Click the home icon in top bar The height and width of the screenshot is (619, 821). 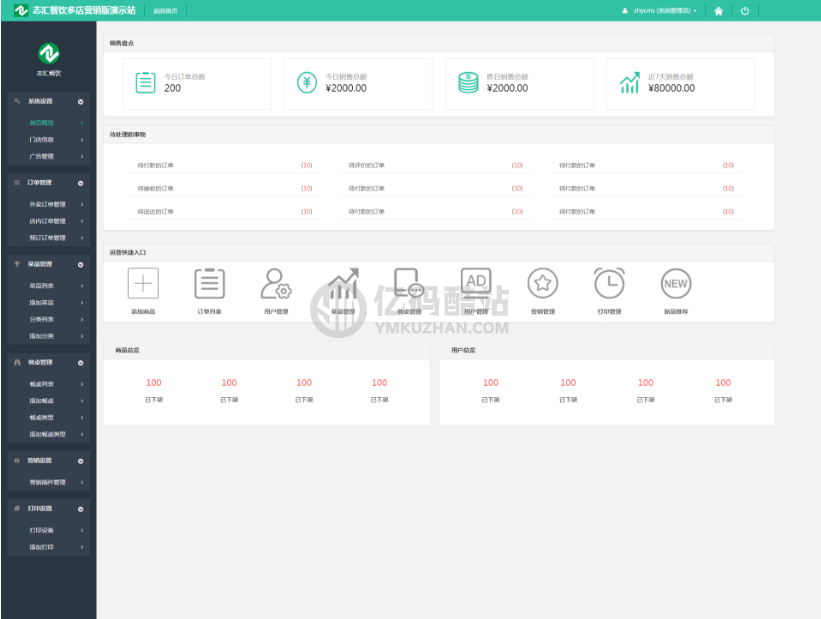[x=718, y=11]
